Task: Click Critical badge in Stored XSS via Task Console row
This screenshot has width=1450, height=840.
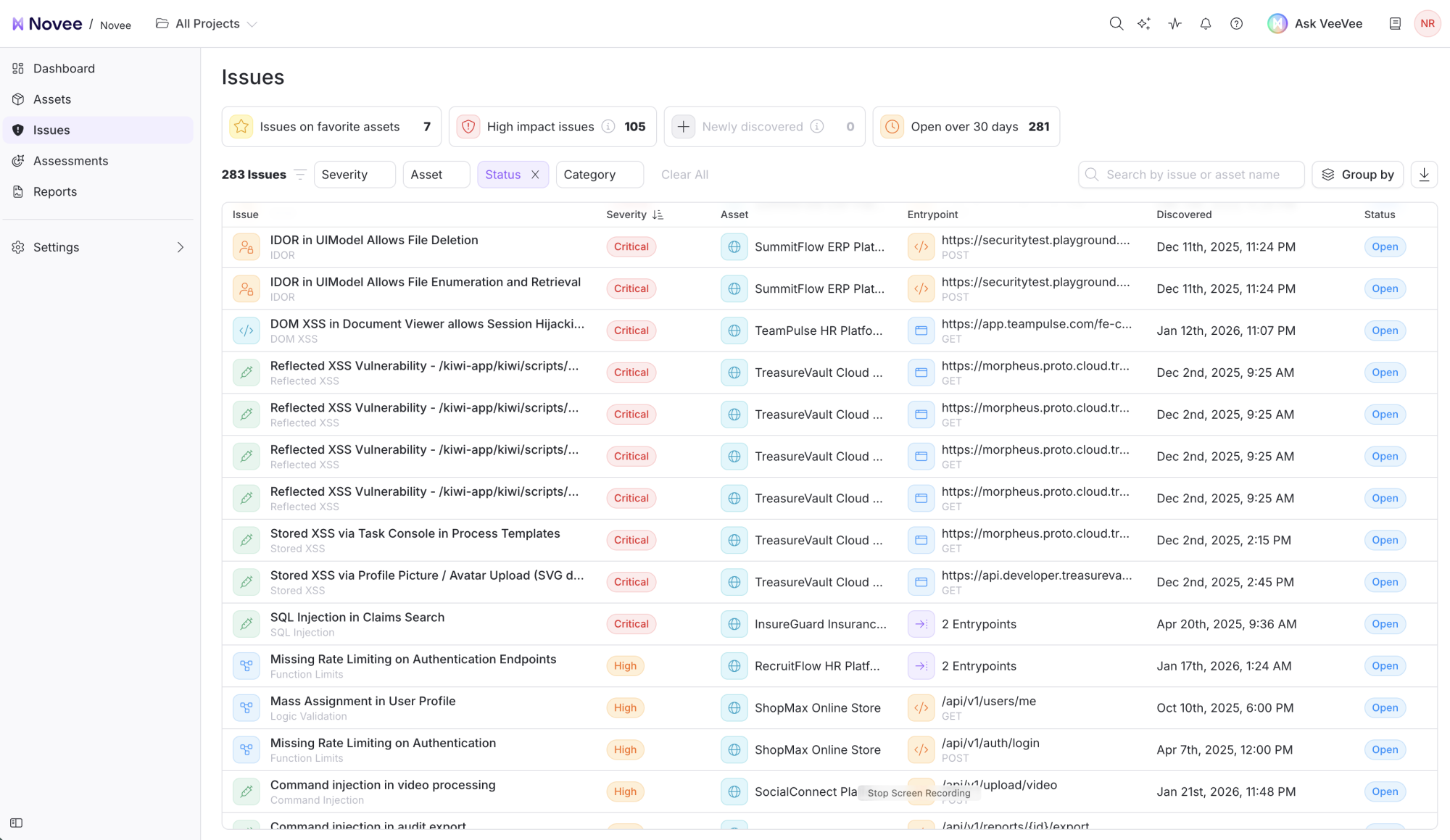Action: (x=631, y=540)
